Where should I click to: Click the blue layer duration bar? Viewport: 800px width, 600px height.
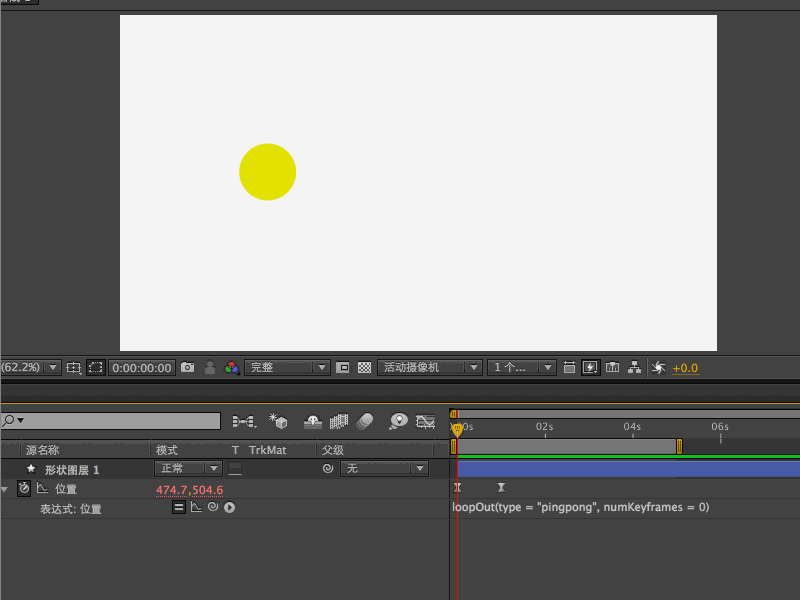(628, 469)
